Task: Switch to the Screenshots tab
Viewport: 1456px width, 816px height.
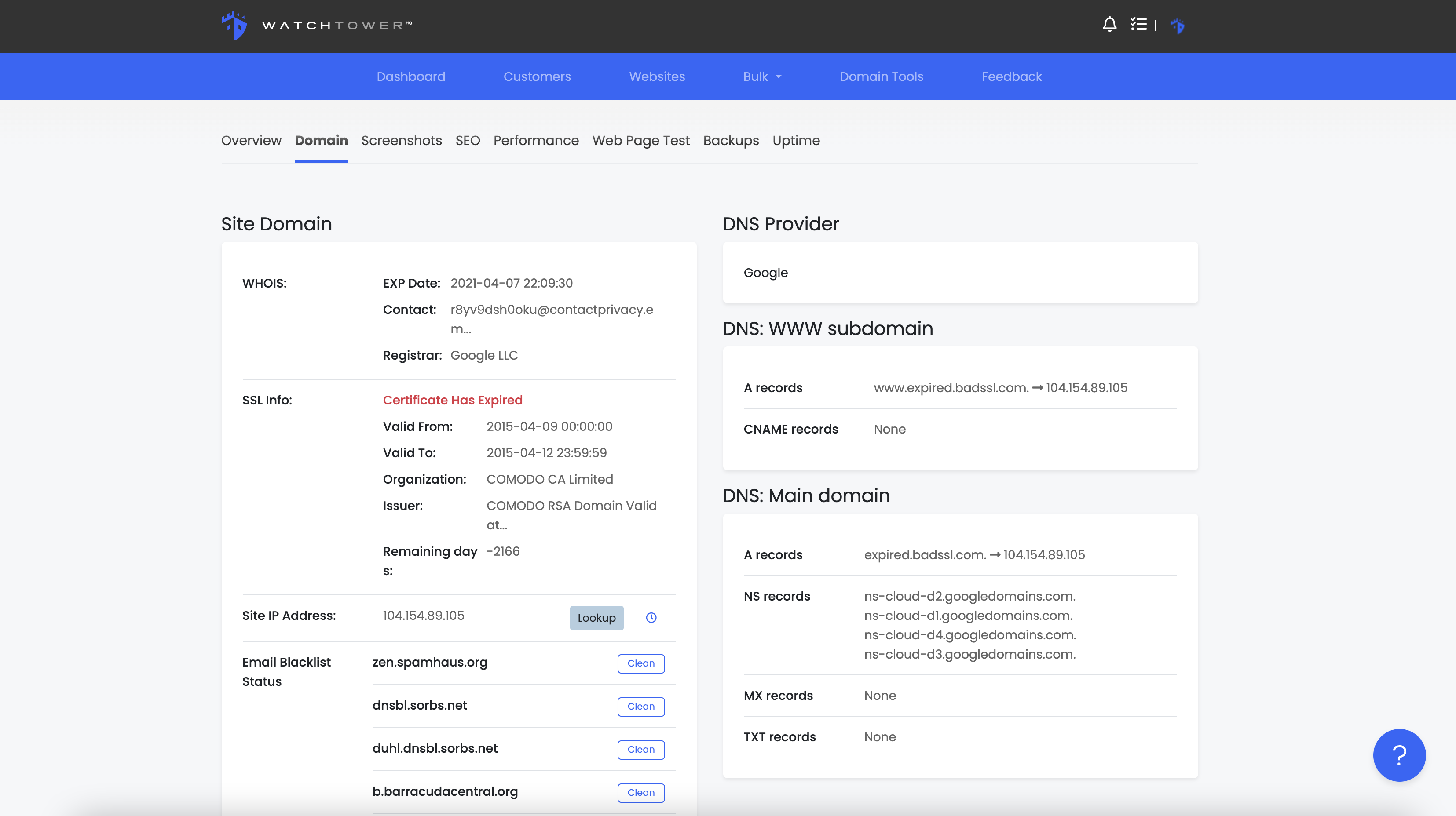Action: click(x=401, y=141)
